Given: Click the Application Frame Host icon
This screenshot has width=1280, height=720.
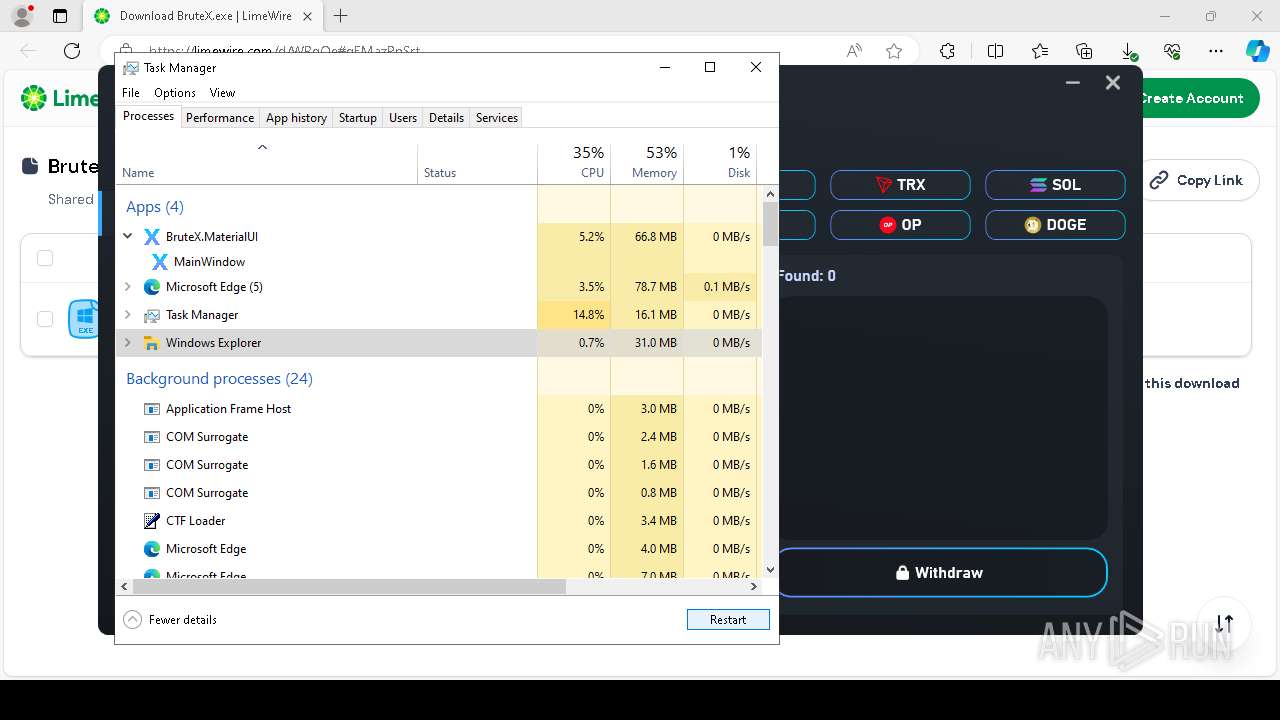Looking at the screenshot, I should tap(152, 409).
